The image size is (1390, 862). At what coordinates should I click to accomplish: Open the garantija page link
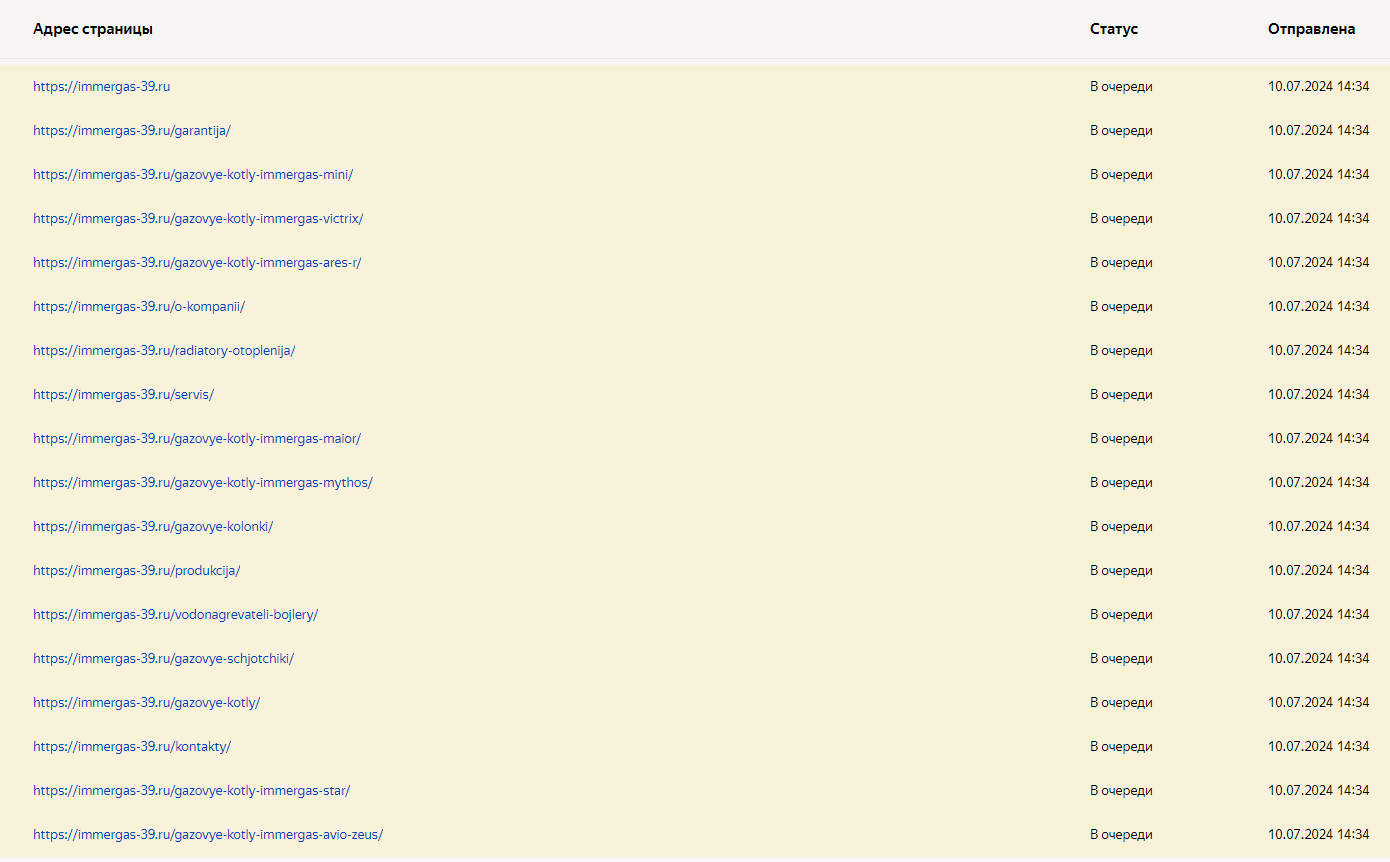(x=132, y=130)
